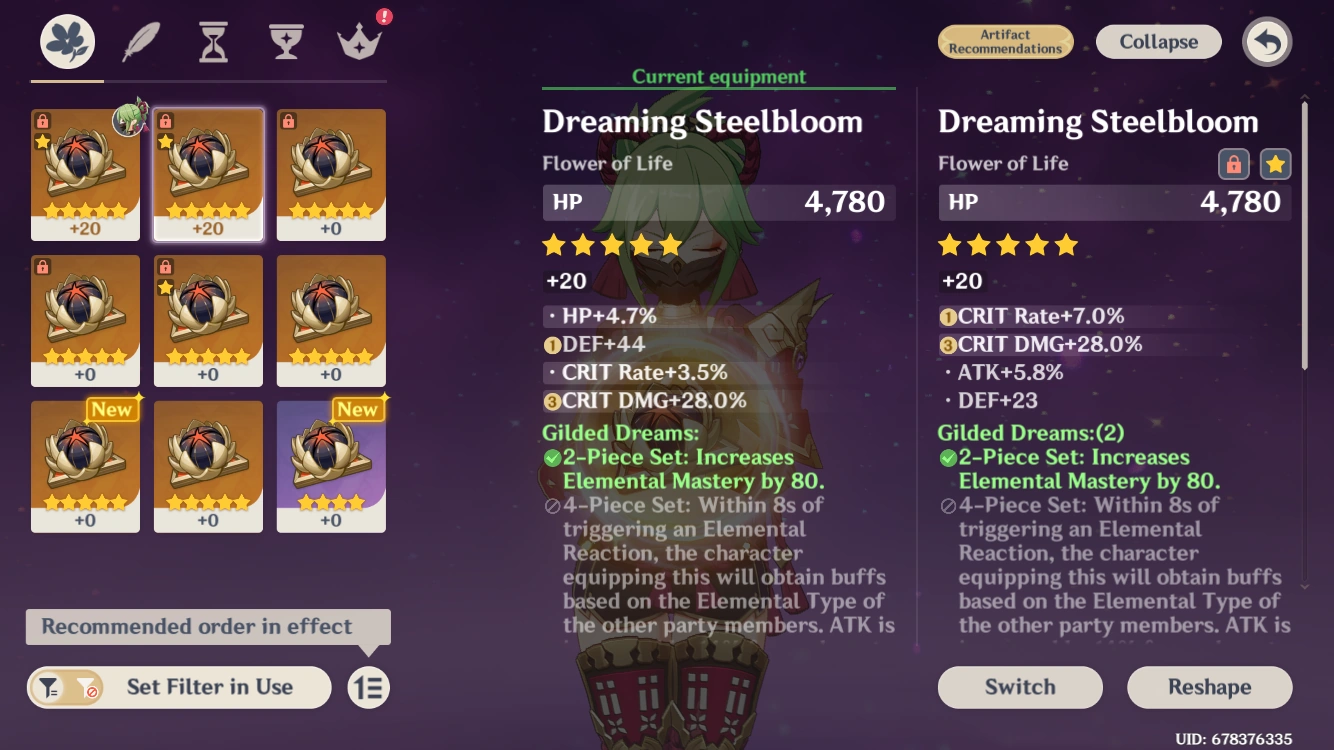Collapse the artifact comparison panel
The image size is (1334, 750).
1158,42
